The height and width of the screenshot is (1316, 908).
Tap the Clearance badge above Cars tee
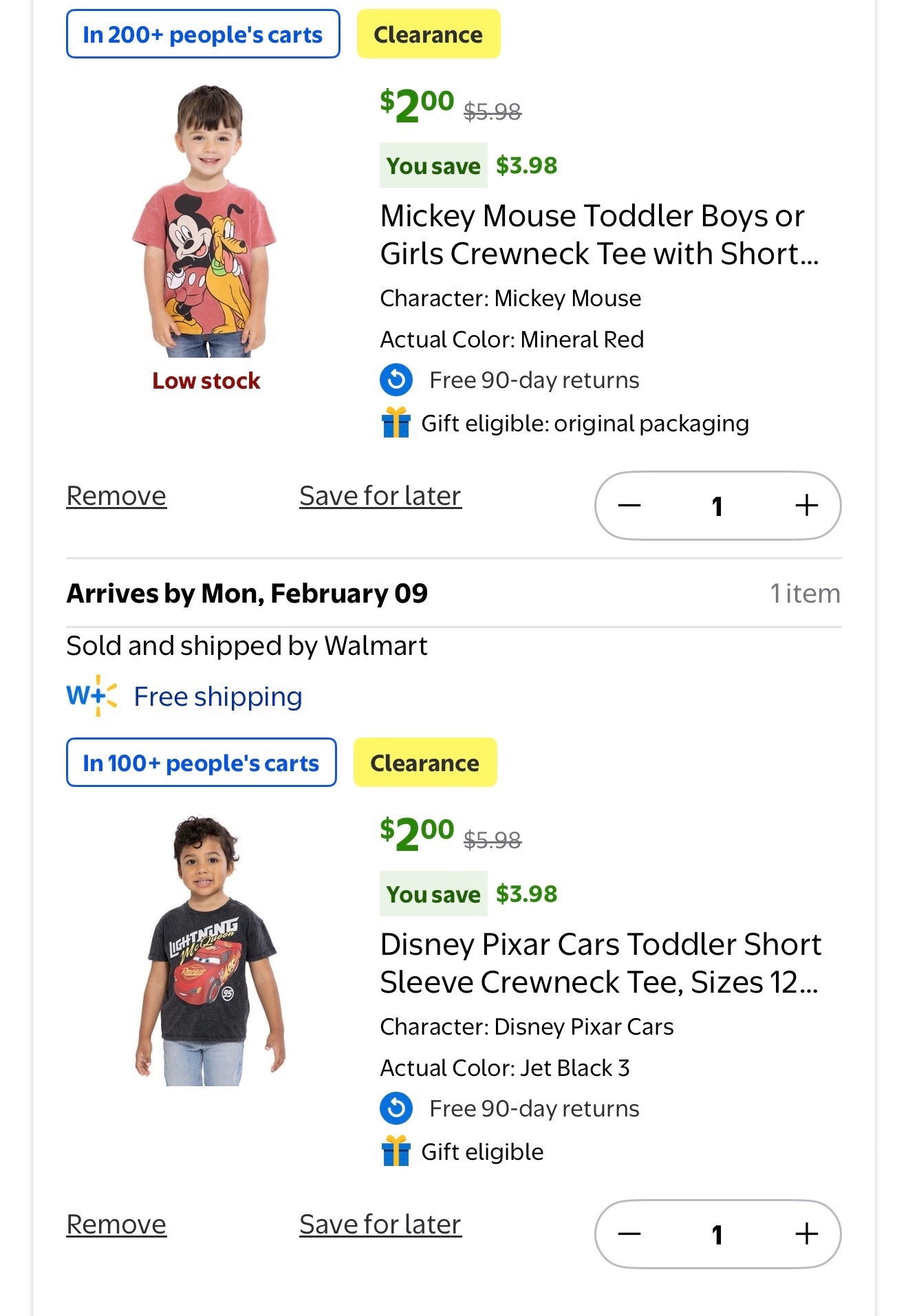(x=425, y=763)
